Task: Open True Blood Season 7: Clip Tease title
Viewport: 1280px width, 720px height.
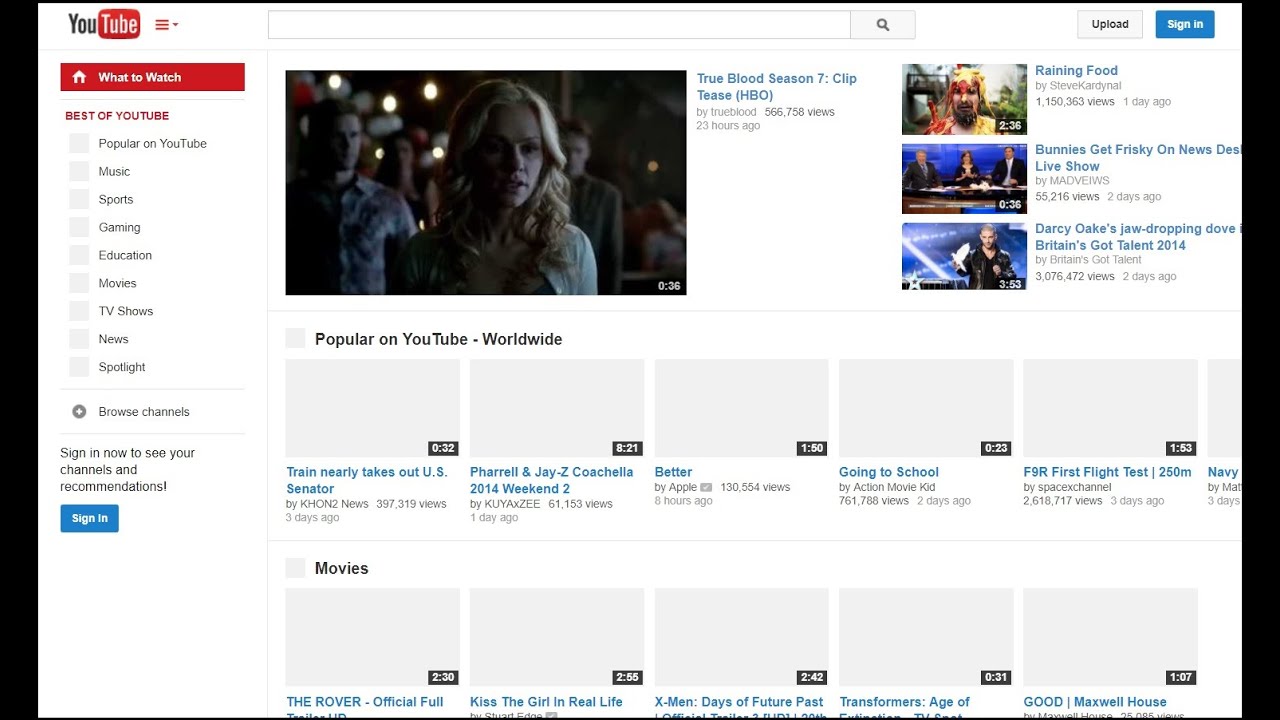Action: [777, 87]
